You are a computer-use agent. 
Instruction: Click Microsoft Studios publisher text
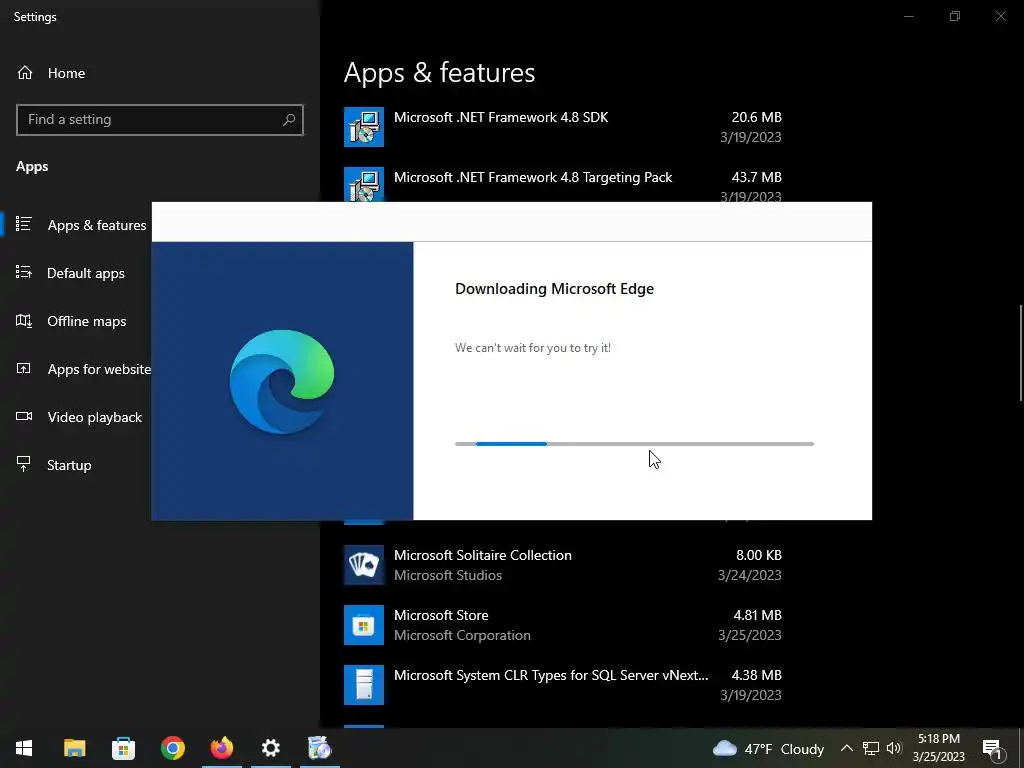point(448,575)
